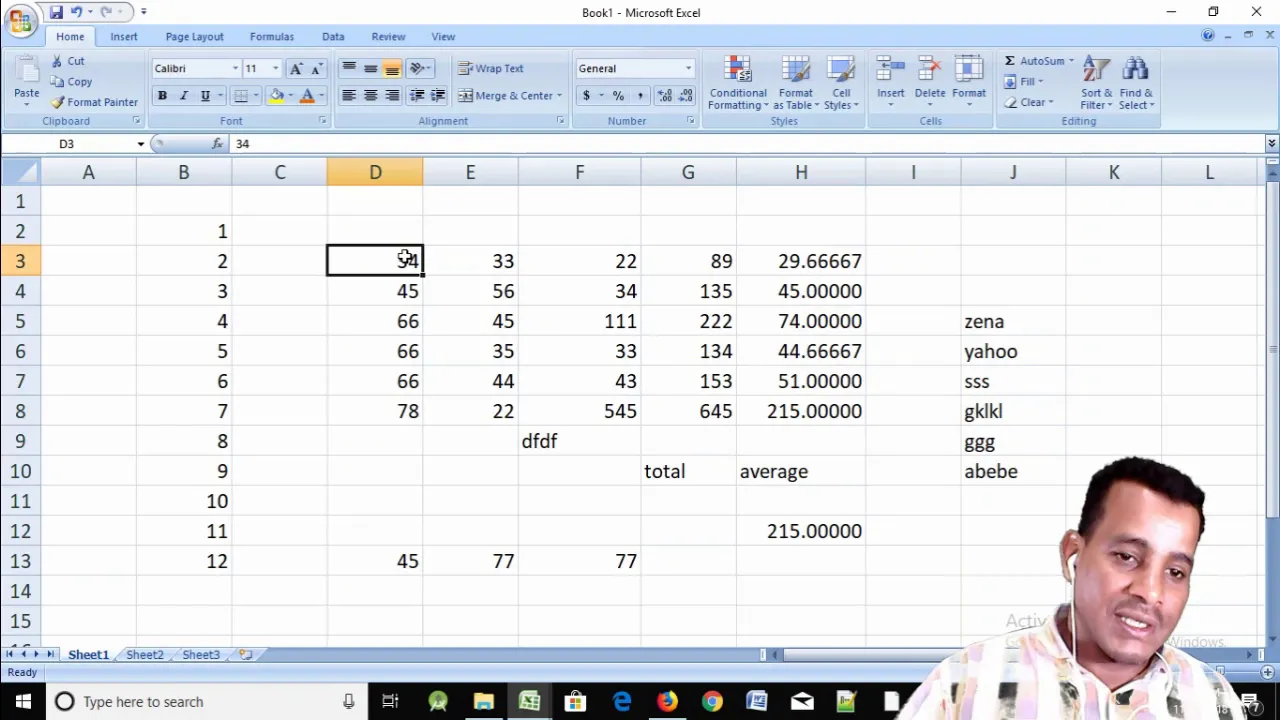Apply accounting dollar format

586,96
